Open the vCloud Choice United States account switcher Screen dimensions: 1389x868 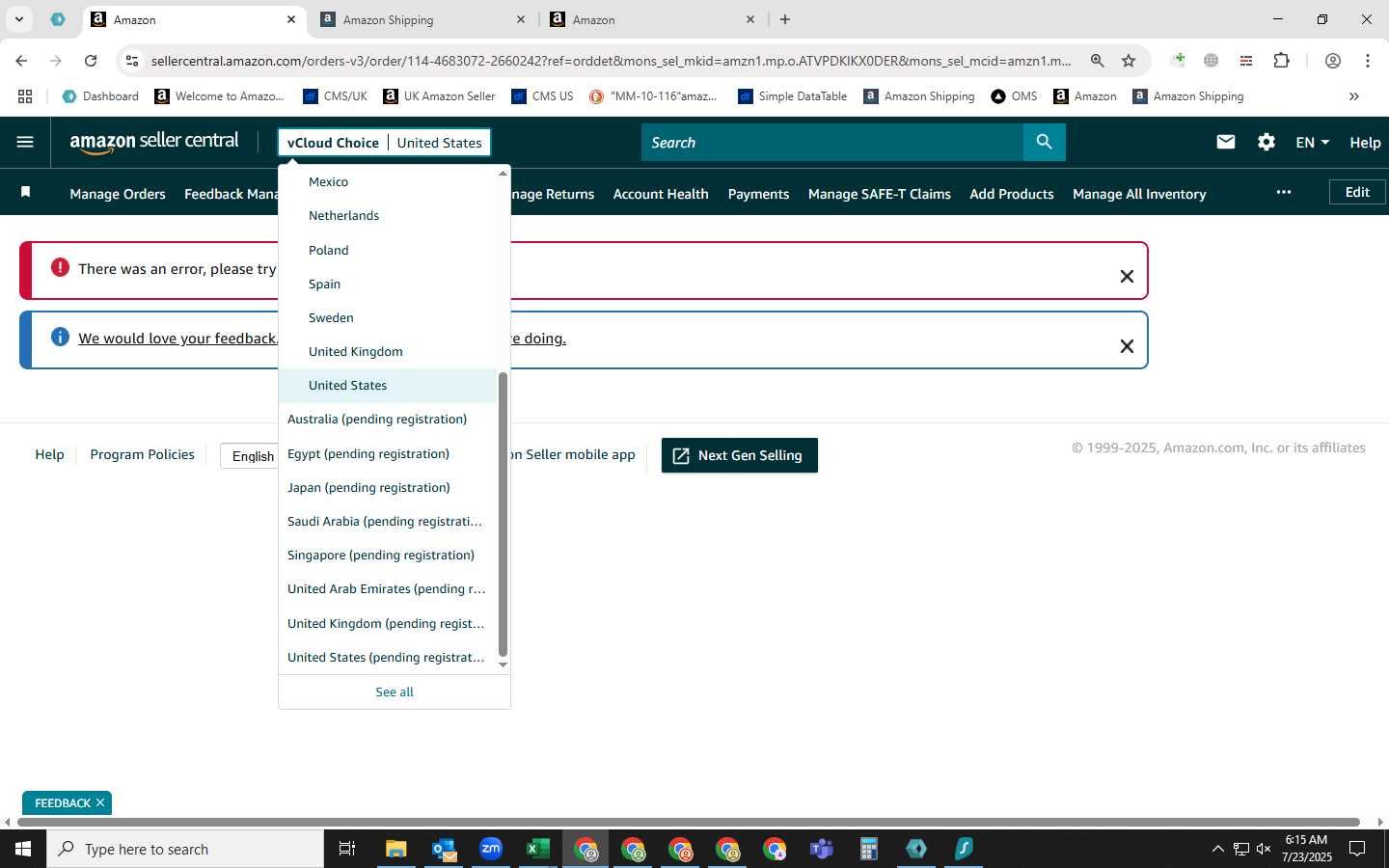[385, 142]
